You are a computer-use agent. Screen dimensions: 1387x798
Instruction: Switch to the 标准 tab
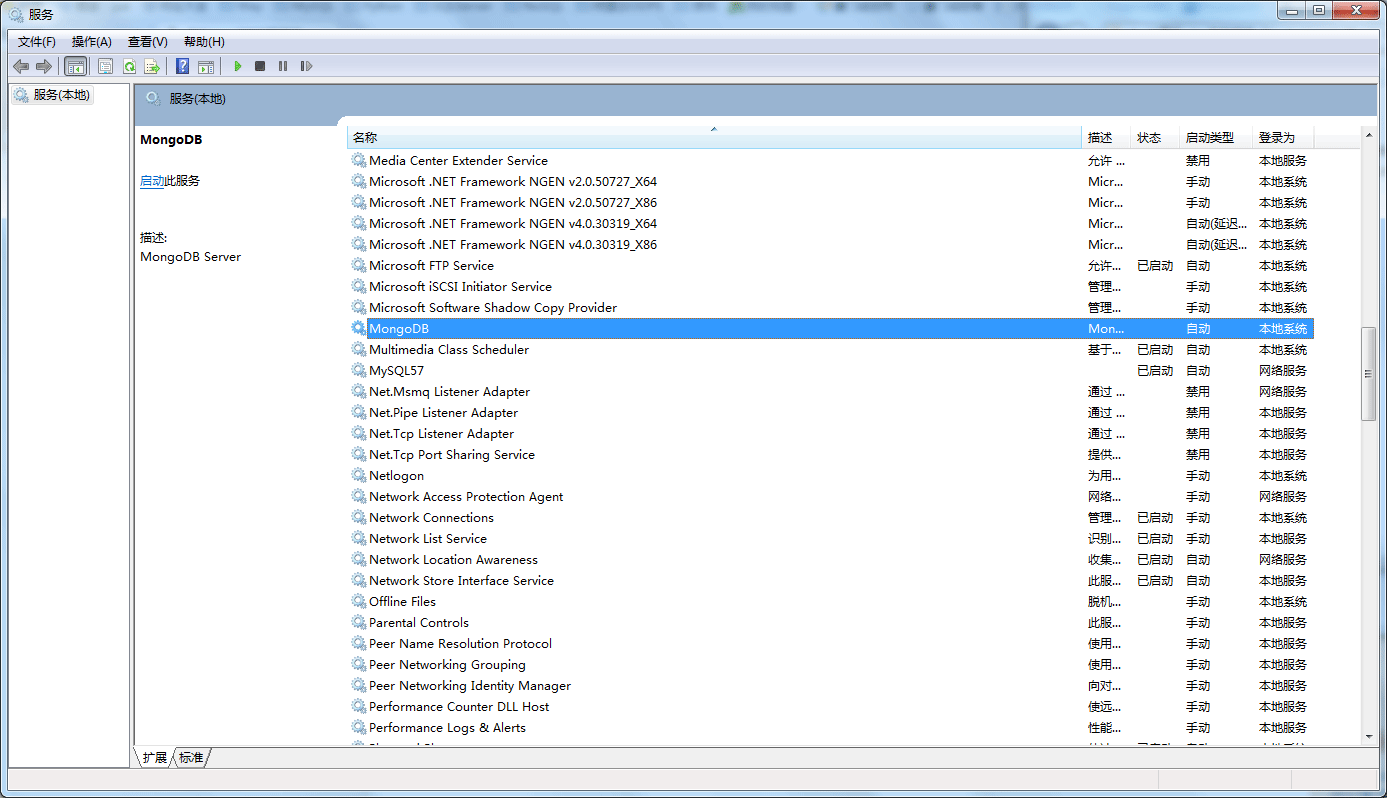tap(191, 758)
